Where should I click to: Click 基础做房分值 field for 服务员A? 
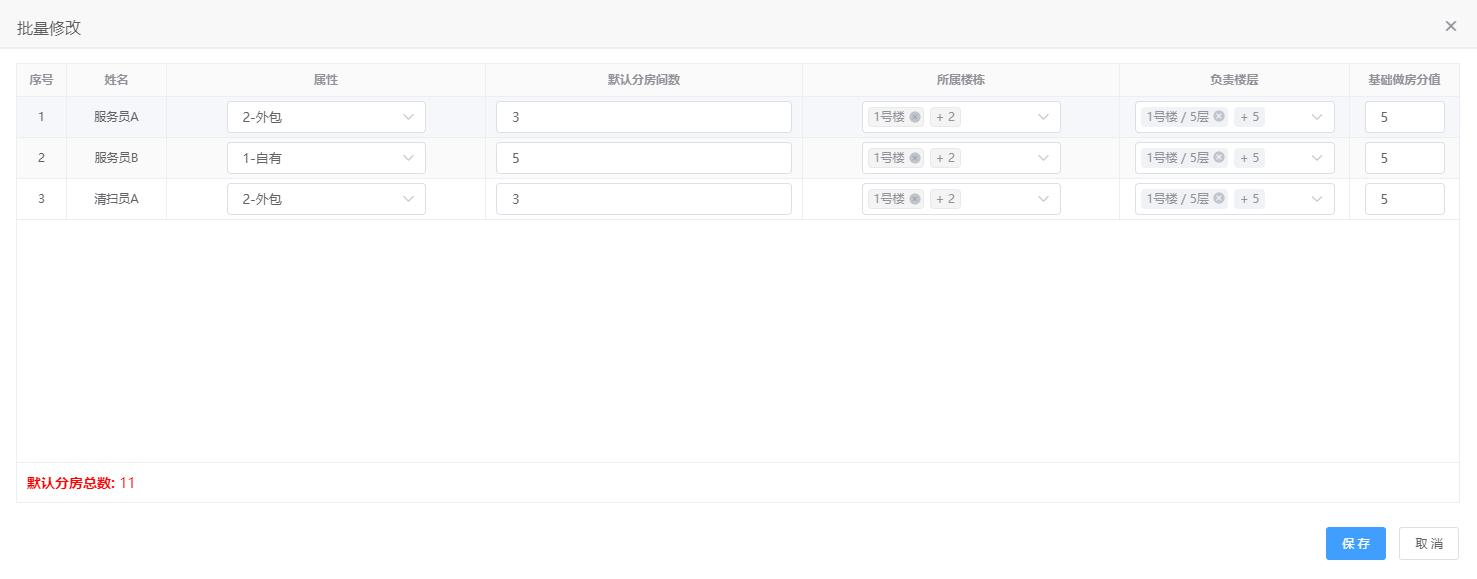(1404, 117)
